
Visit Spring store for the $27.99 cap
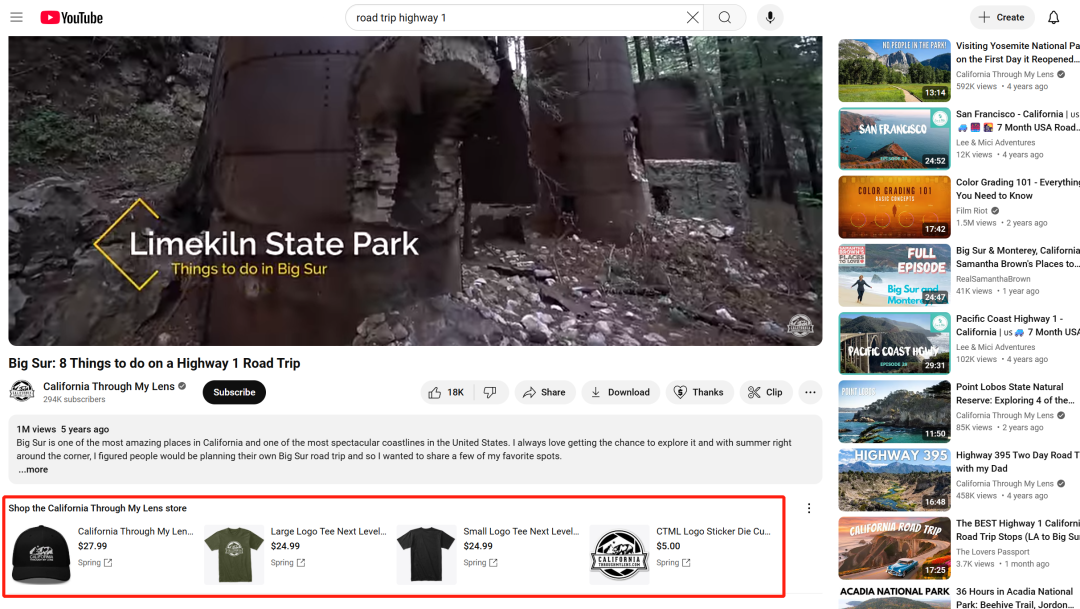point(94,563)
